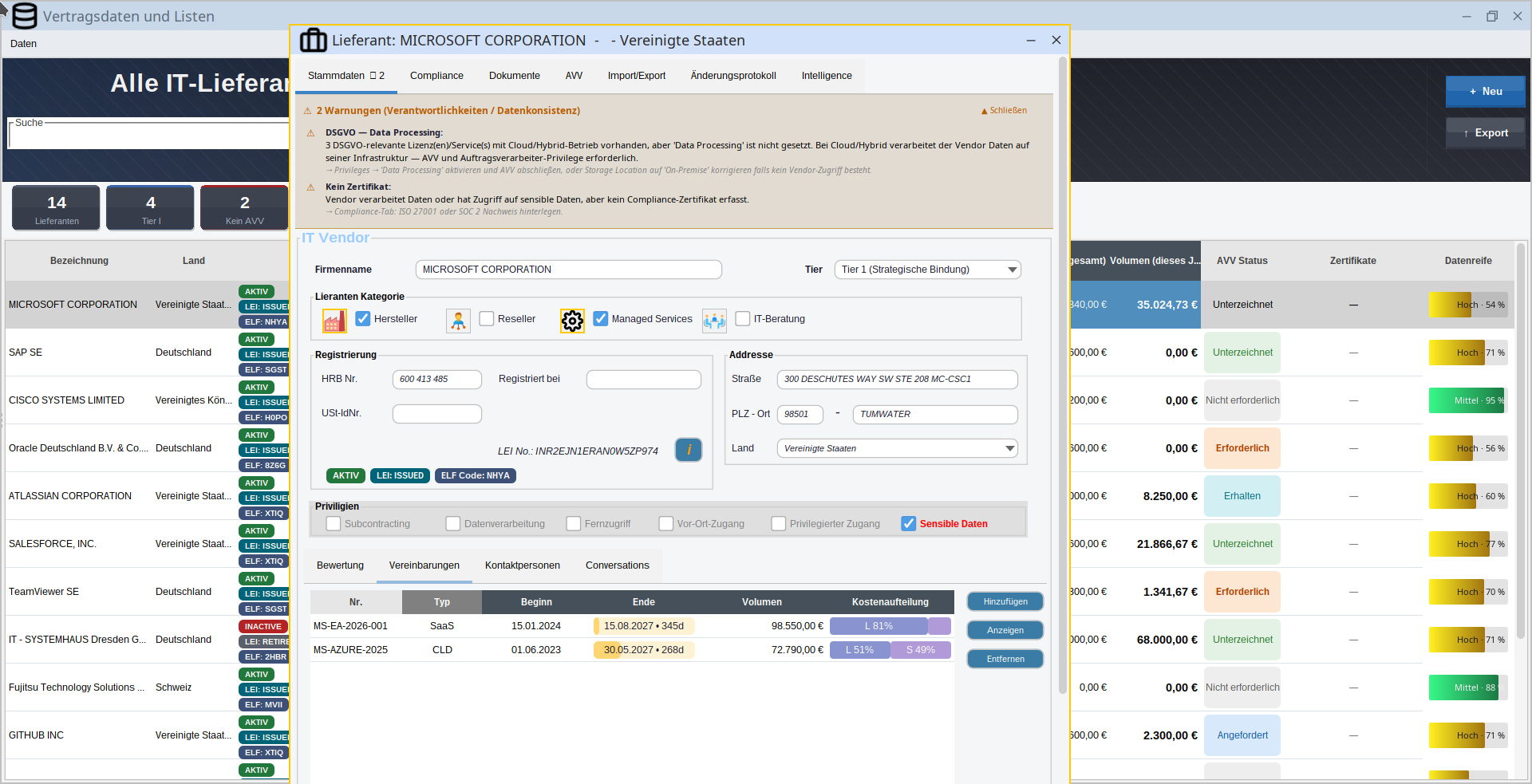Click the Straße address field

point(898,380)
